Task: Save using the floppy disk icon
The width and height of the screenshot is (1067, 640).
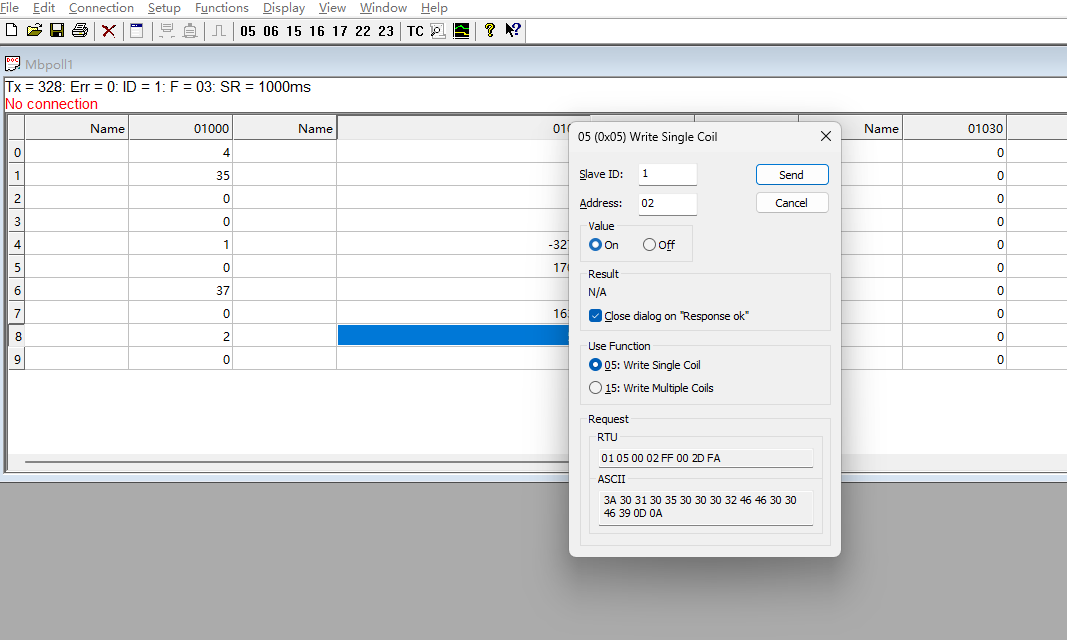Action: 57,31
